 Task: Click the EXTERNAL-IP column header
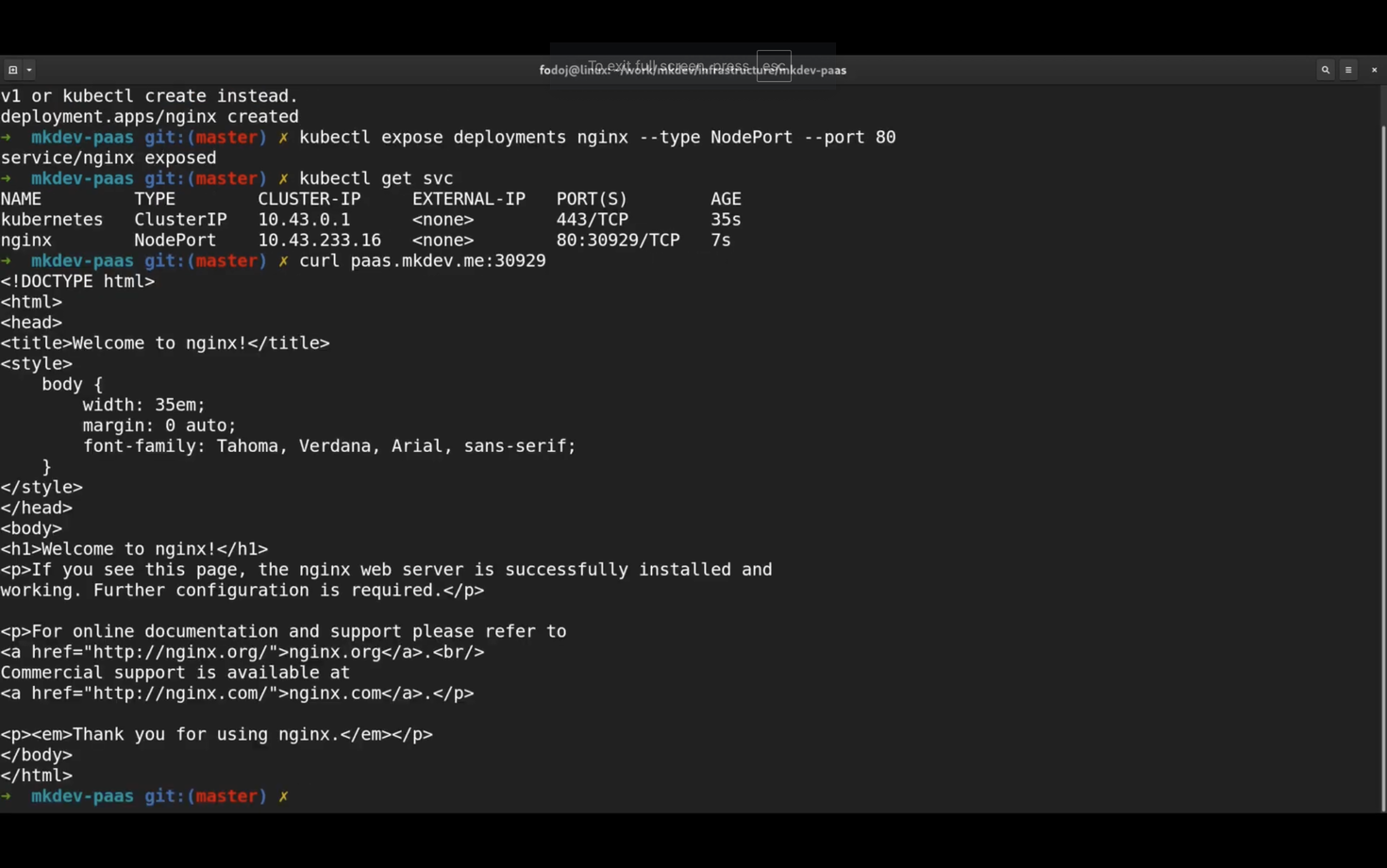tap(469, 199)
